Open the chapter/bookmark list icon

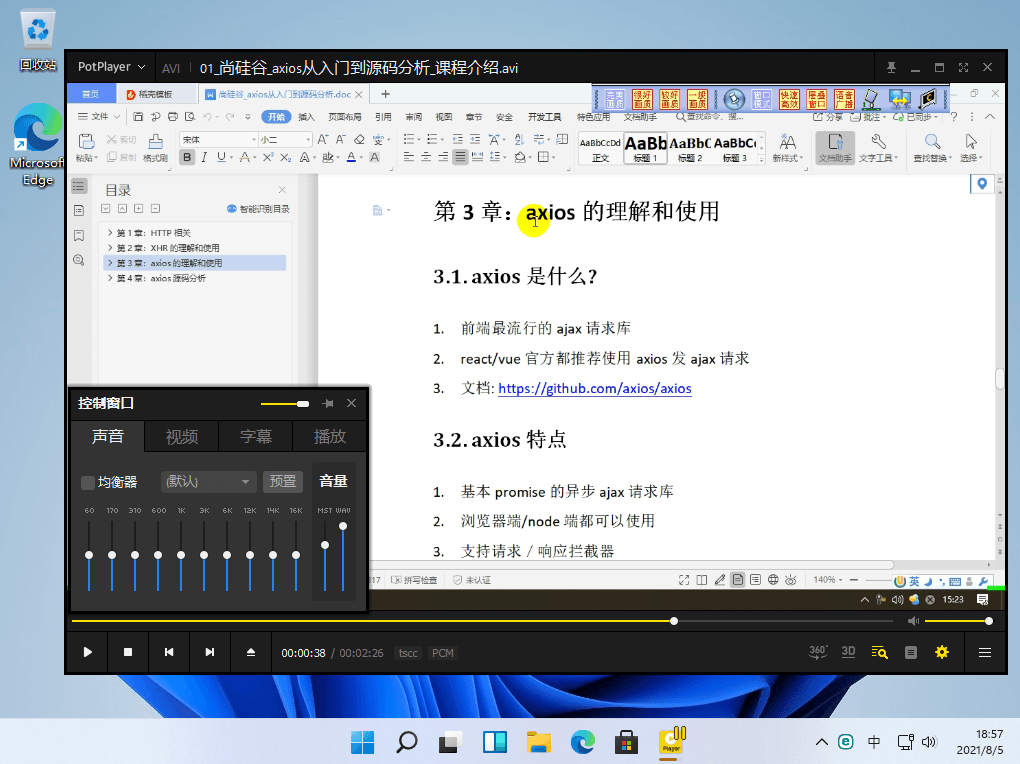(911, 652)
